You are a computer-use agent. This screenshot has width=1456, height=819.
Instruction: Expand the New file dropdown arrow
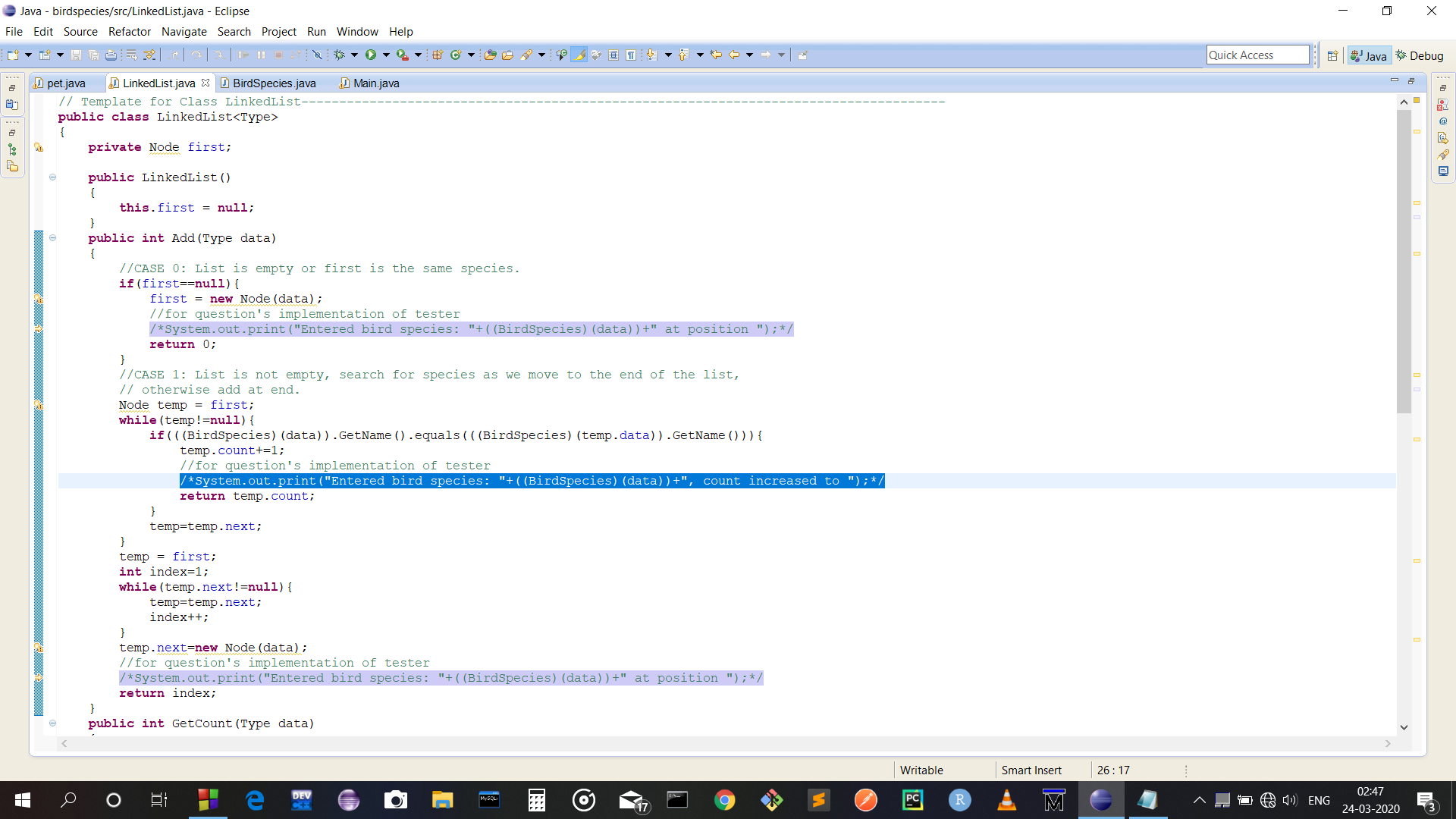click(28, 55)
